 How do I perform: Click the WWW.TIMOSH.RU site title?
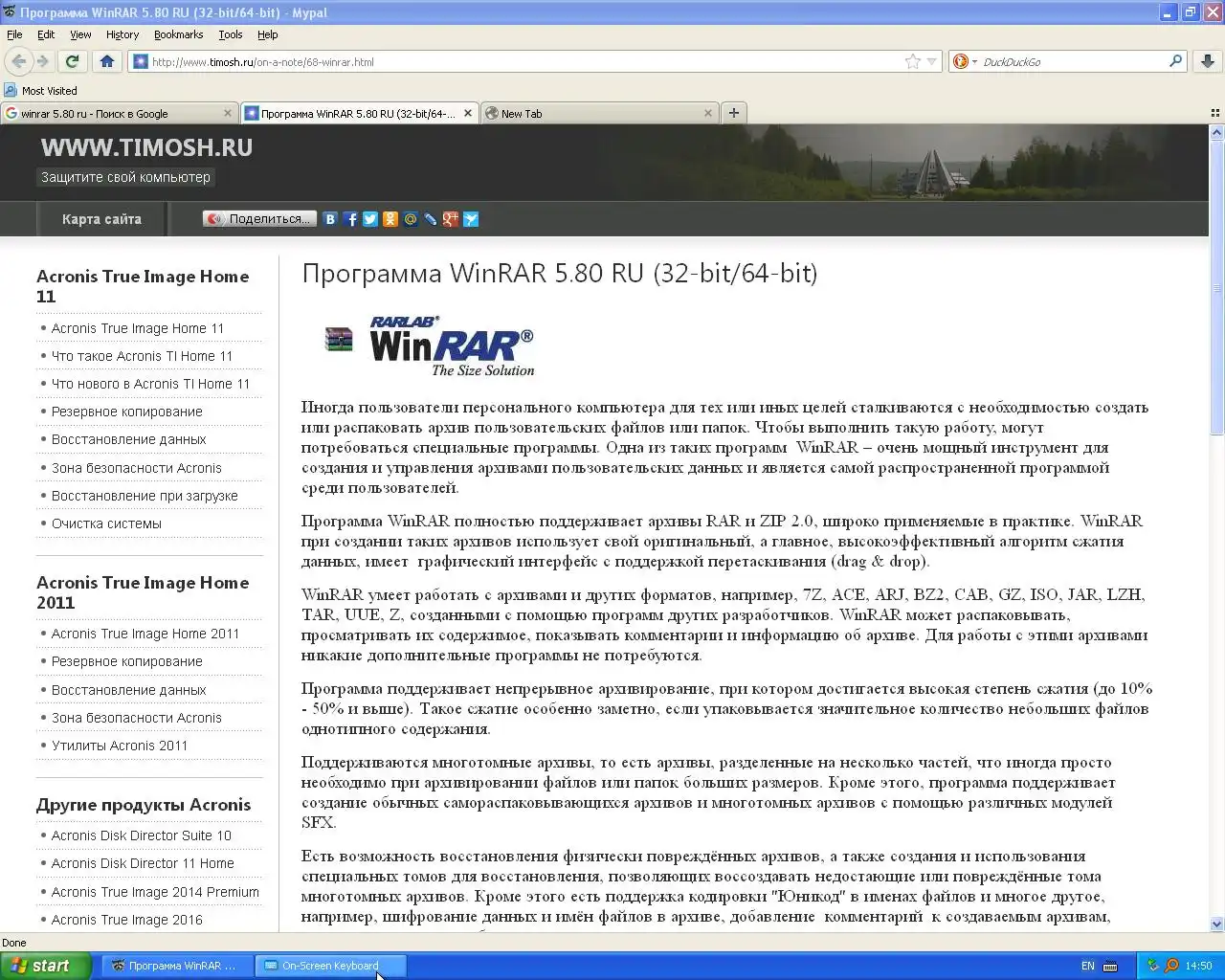pos(146,147)
